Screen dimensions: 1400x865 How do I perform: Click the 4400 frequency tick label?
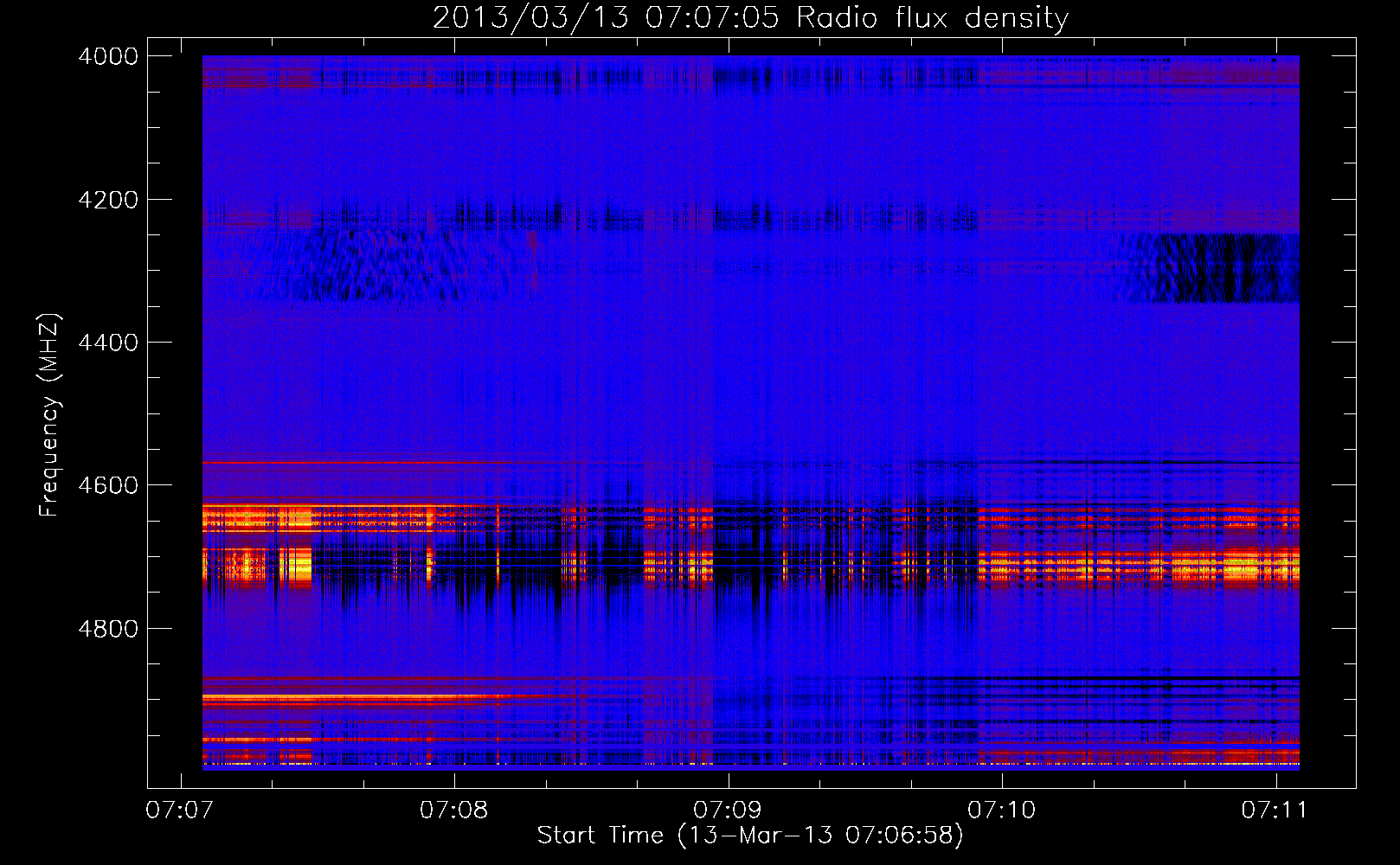point(108,343)
